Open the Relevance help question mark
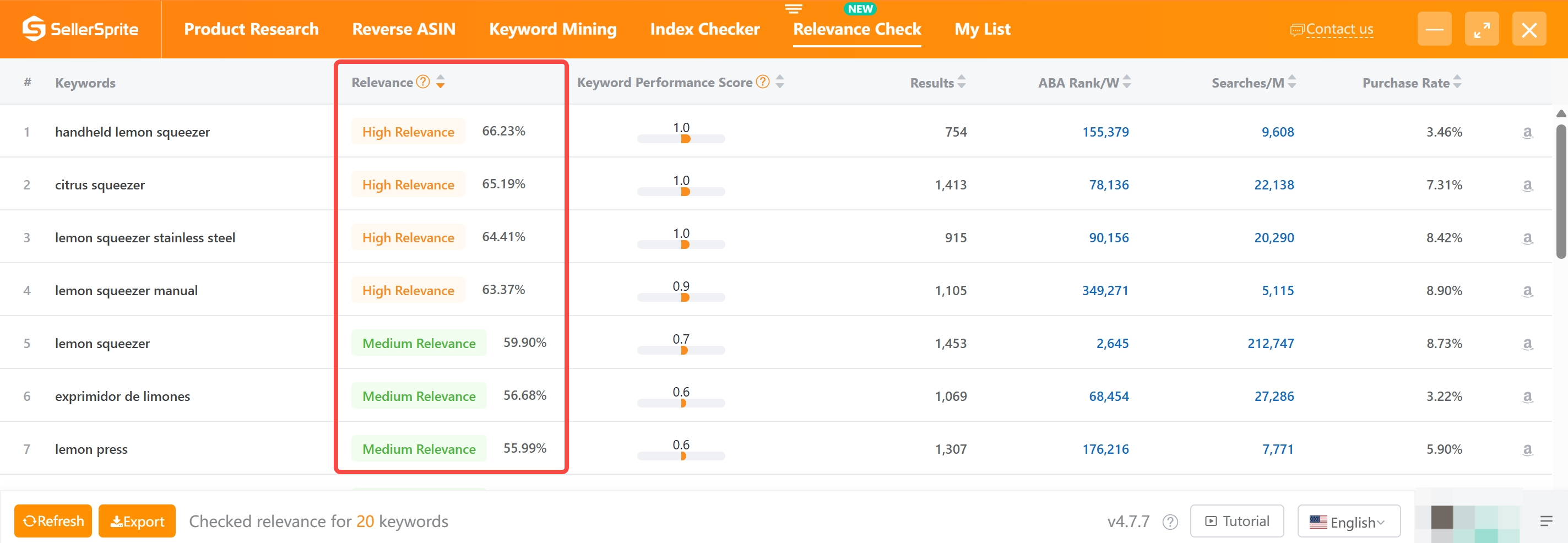This screenshot has height=543, width=1568. [x=423, y=82]
